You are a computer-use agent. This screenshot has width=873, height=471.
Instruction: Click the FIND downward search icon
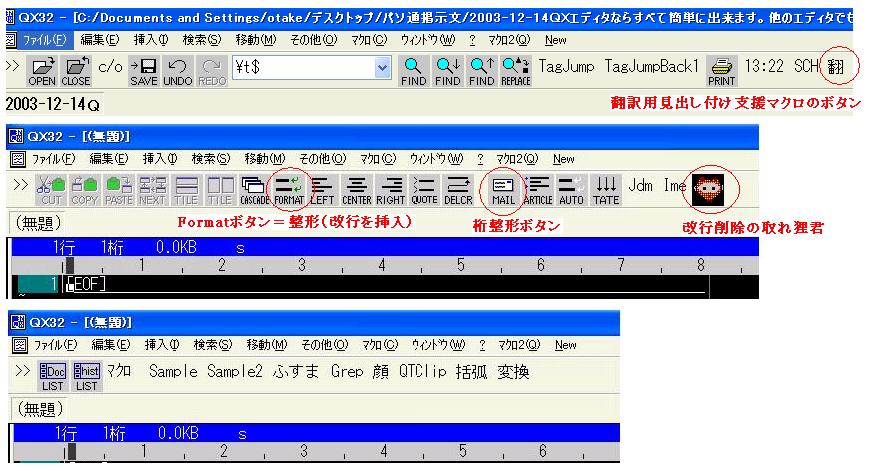coord(448,71)
